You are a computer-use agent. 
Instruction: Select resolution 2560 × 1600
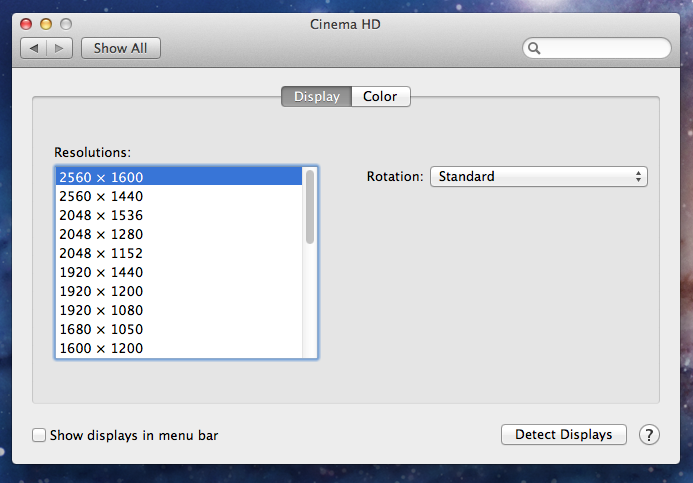179,177
